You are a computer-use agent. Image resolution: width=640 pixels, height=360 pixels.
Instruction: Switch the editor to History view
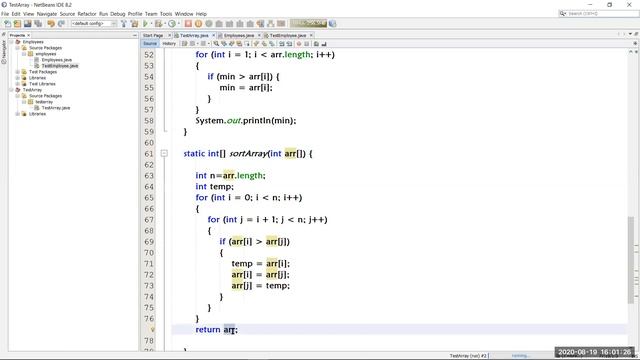[x=169, y=44]
